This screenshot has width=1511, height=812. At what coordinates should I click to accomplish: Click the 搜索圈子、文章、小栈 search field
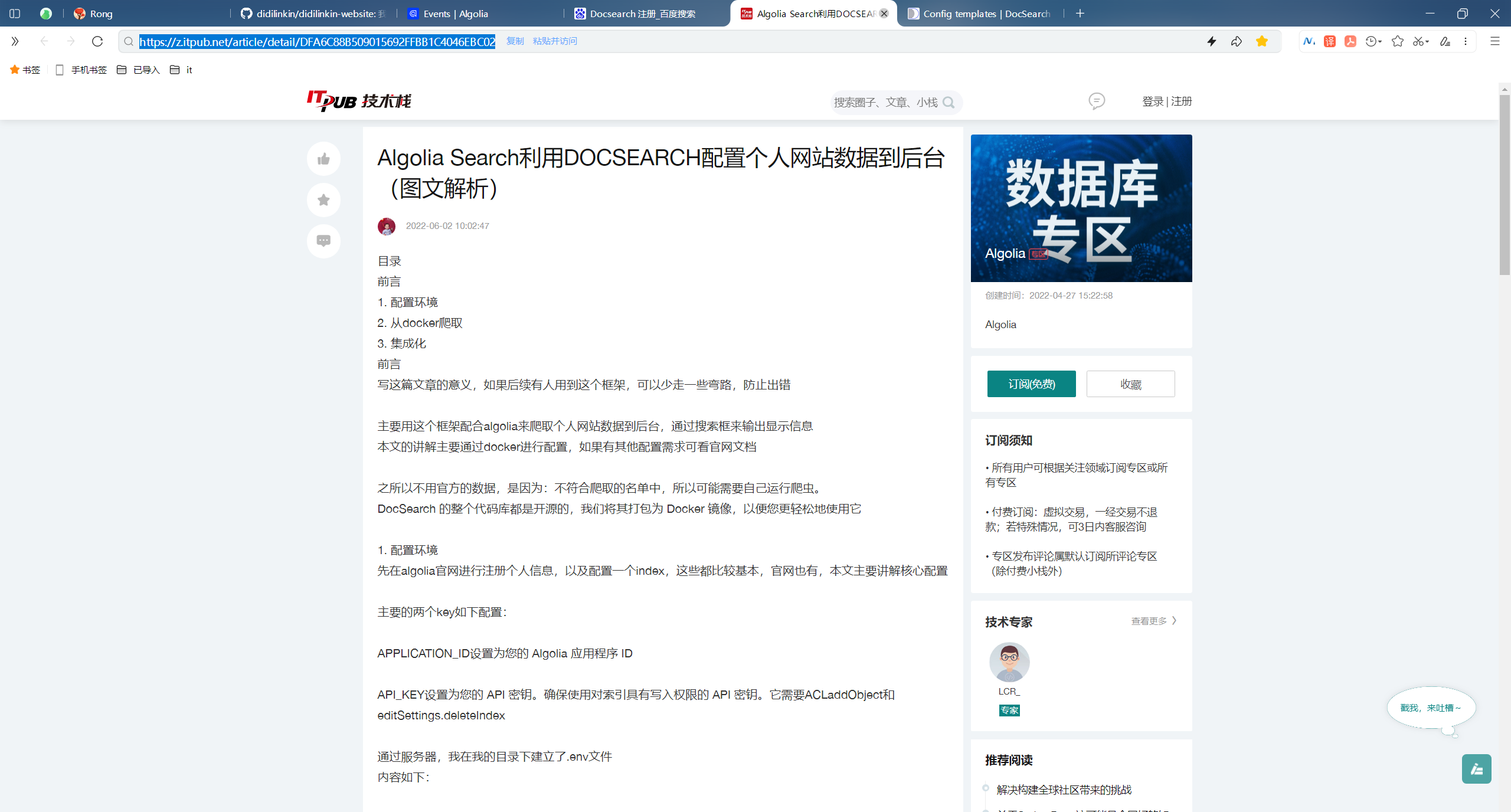(x=885, y=103)
